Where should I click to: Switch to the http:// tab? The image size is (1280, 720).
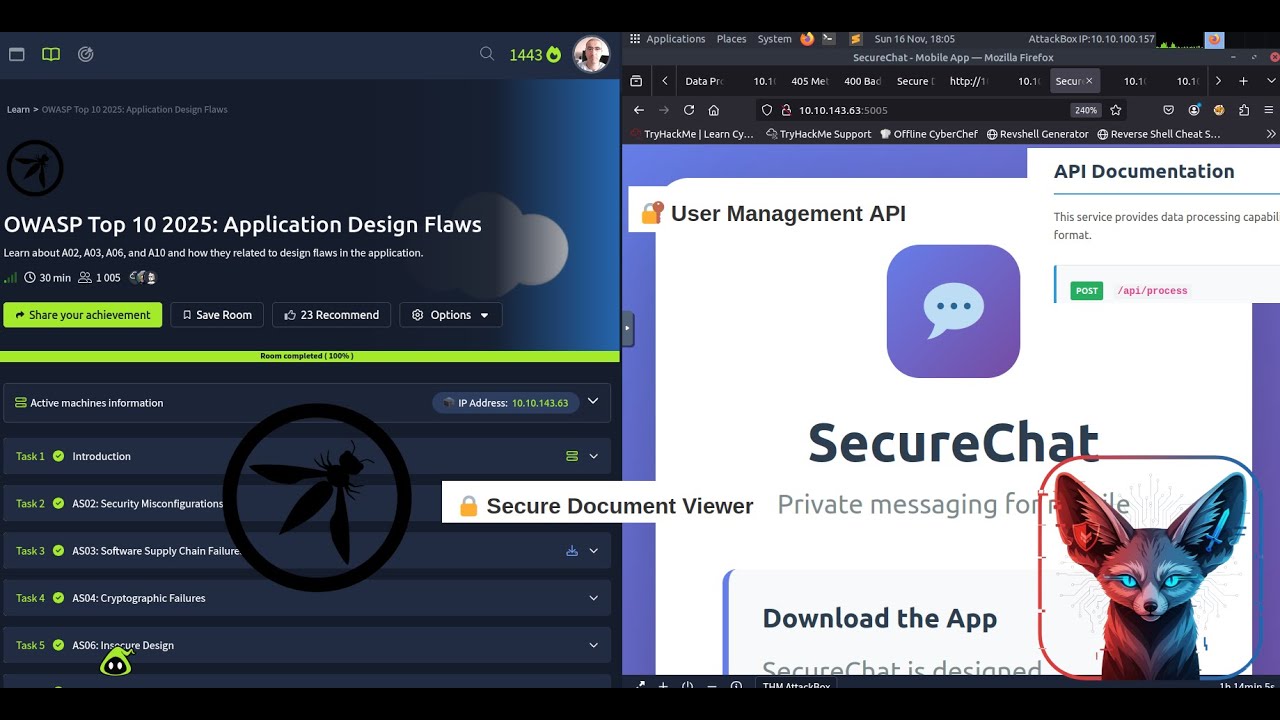click(968, 81)
